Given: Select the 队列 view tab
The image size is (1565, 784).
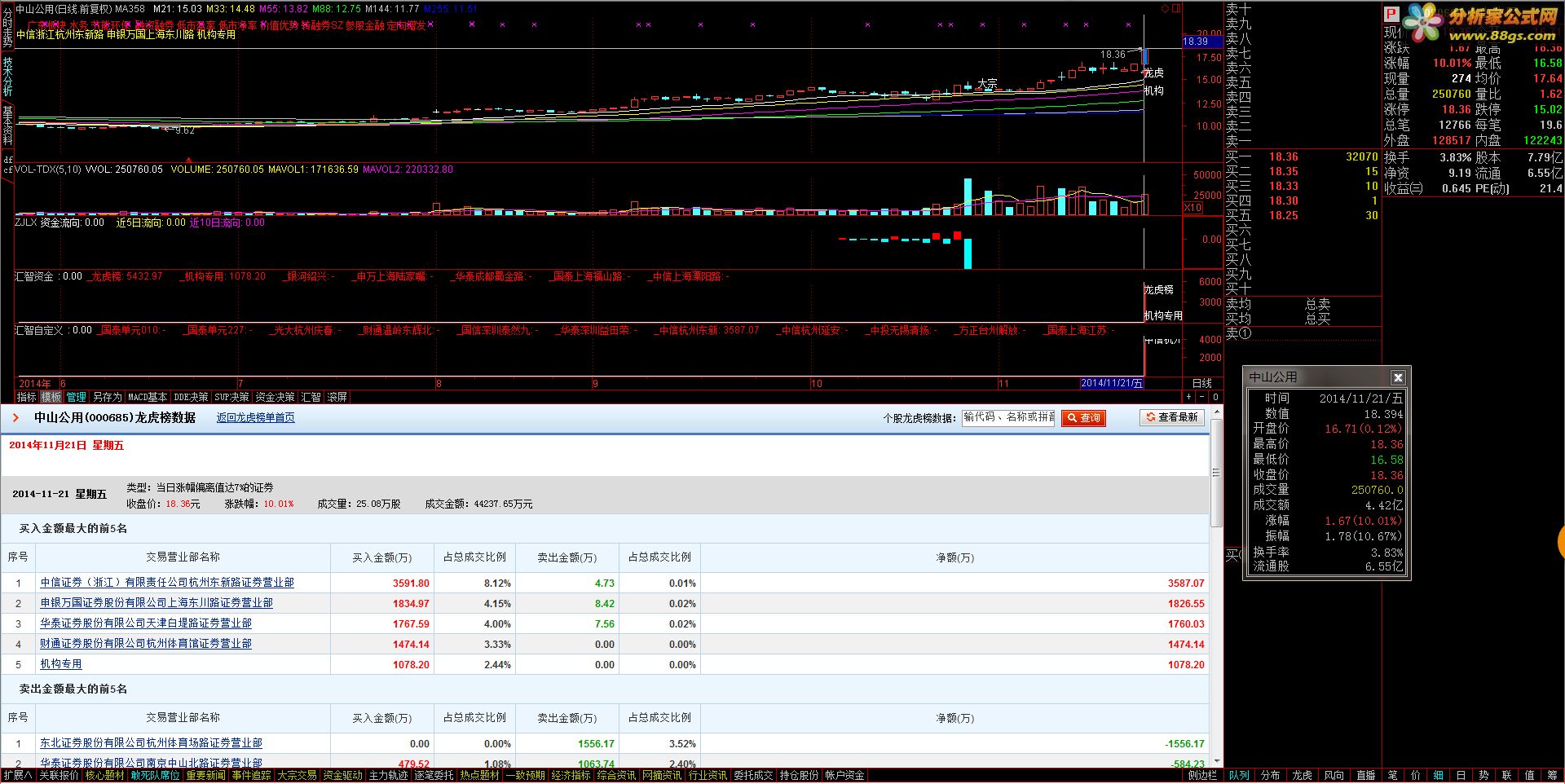Looking at the screenshot, I should (x=1239, y=776).
